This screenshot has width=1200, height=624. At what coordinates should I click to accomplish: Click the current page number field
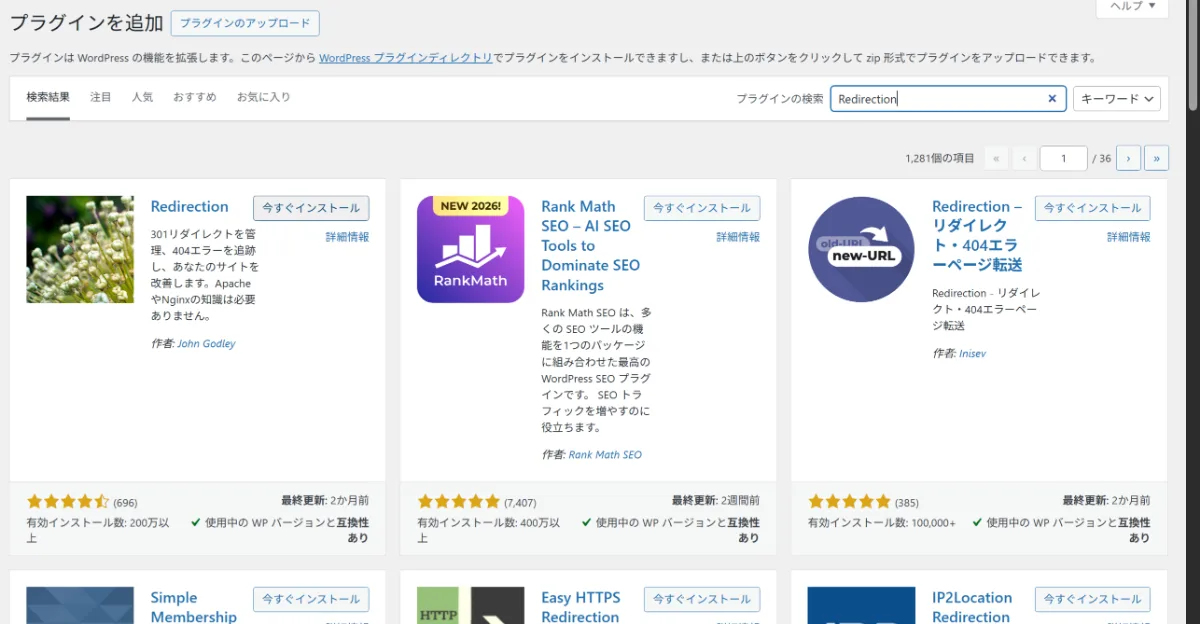[1064, 158]
